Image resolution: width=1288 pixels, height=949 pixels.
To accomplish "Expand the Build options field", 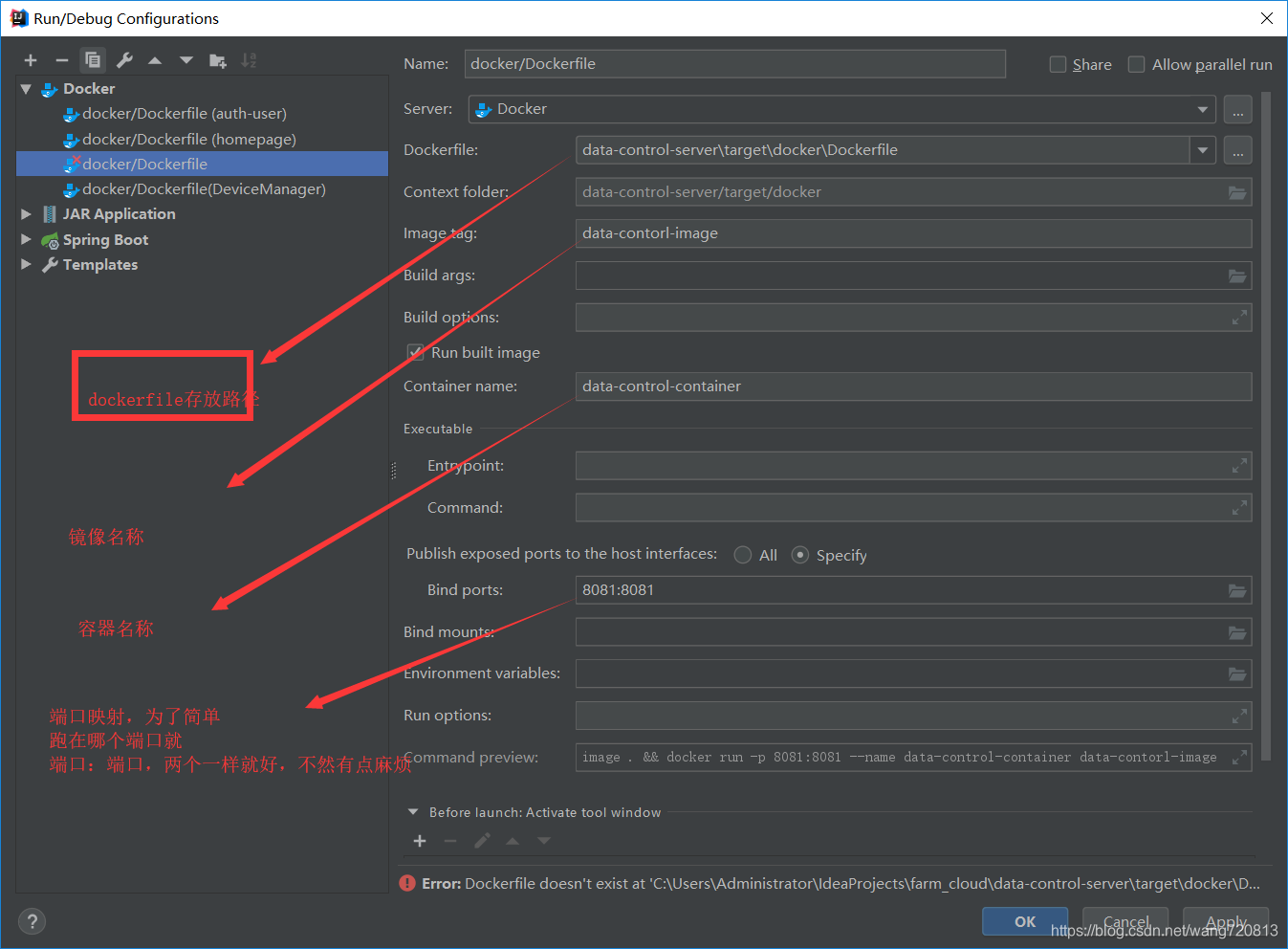I will 1239,318.
